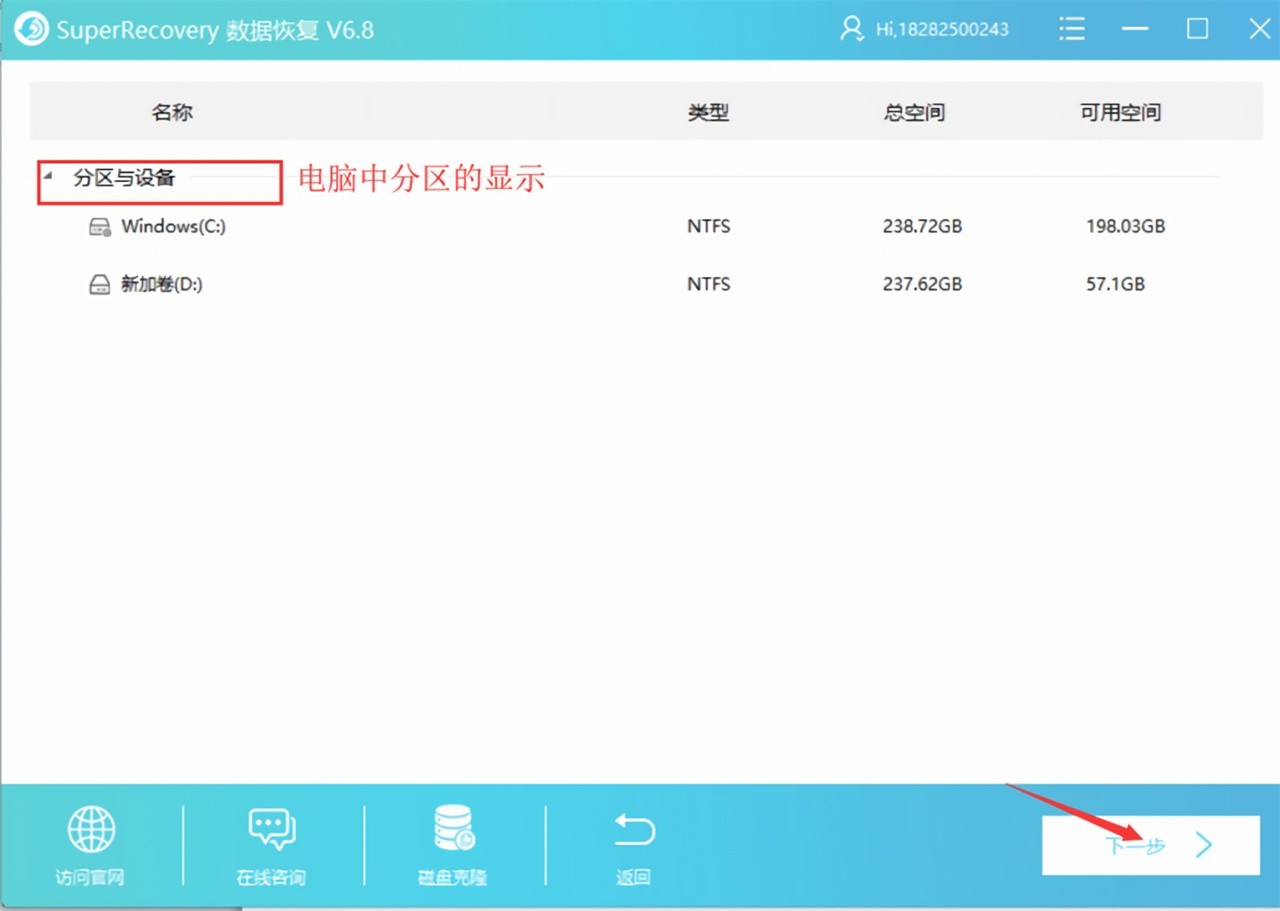
Task: Click the SuperRecovery app logo icon
Action: pos(31,29)
